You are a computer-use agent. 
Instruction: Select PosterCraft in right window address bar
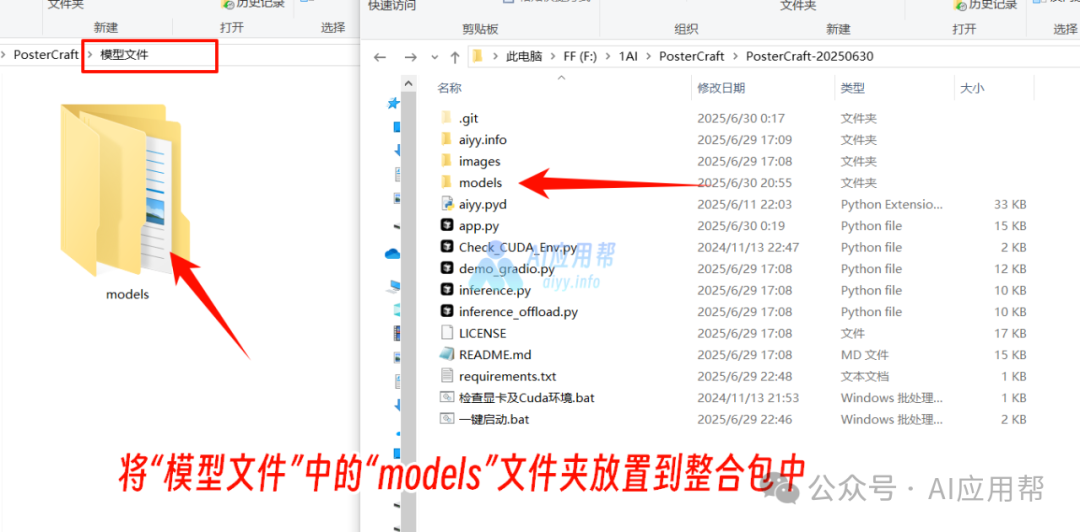[x=691, y=57]
